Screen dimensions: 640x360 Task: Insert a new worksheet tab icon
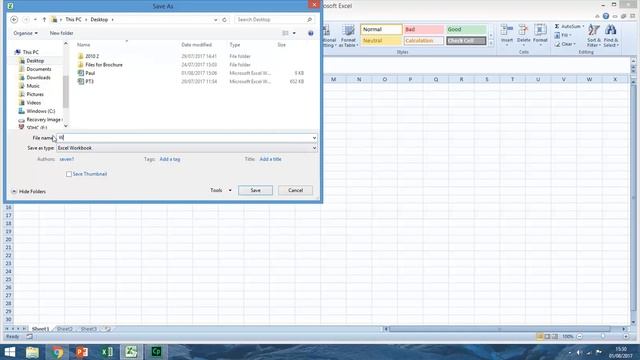[x=107, y=329]
